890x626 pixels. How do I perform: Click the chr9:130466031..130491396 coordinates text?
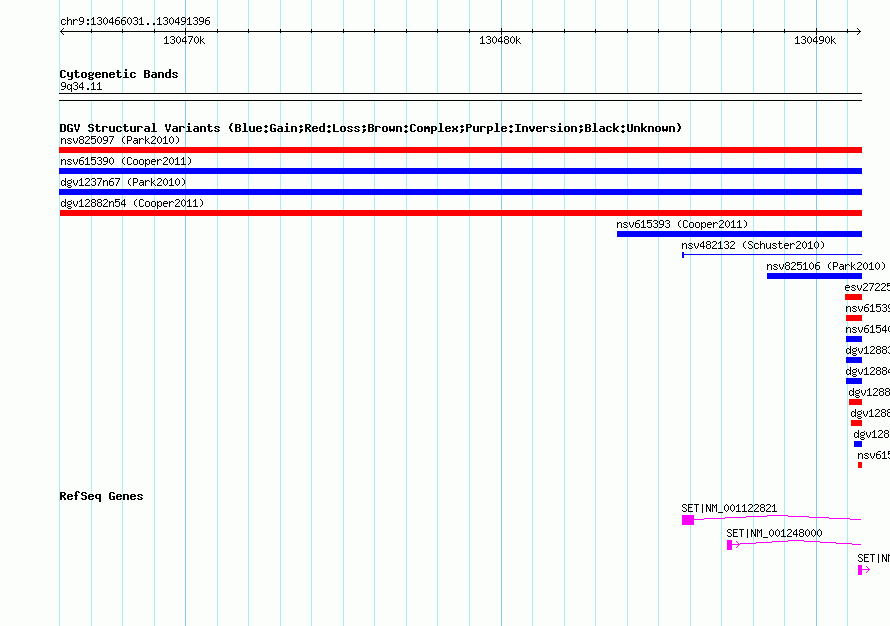[135, 21]
